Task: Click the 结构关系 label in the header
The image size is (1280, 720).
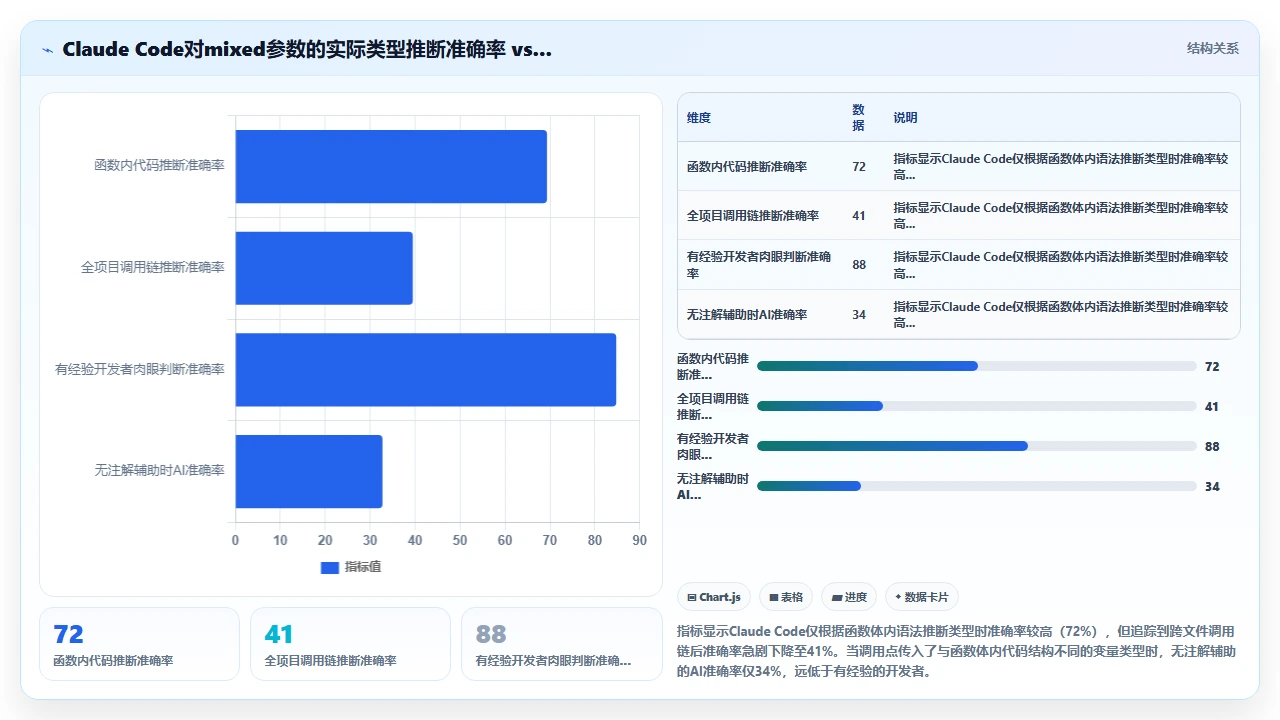Action: 1213,48
